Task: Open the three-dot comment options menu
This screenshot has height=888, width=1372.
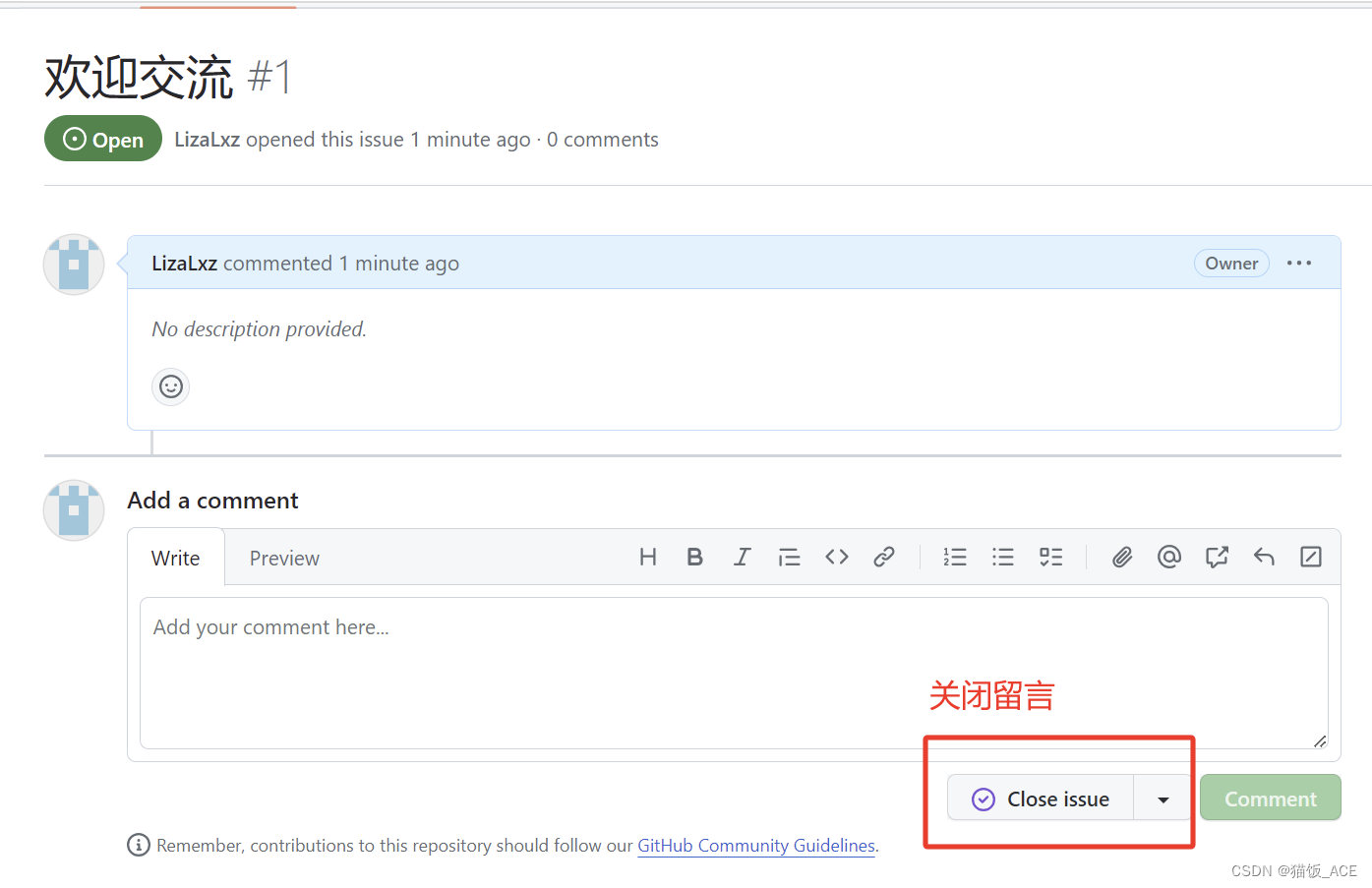Action: pos(1299,263)
